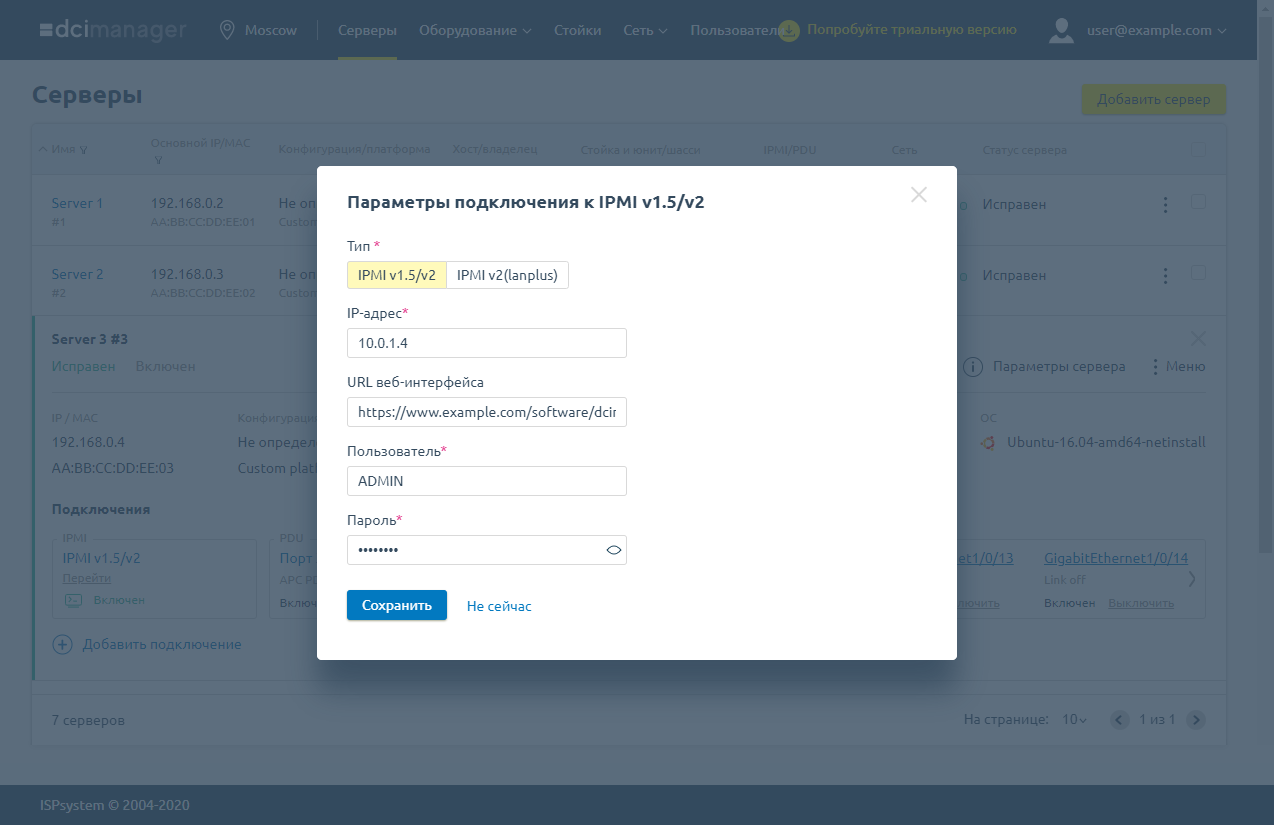Click Добавить подключение
The width and height of the screenshot is (1274, 825).
[162, 644]
